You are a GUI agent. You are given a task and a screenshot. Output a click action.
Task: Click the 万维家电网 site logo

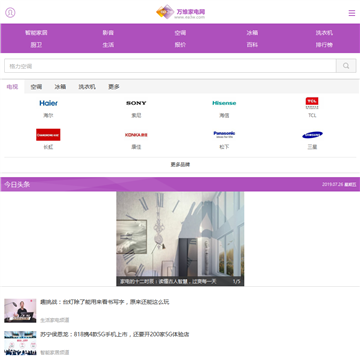[x=180, y=12]
